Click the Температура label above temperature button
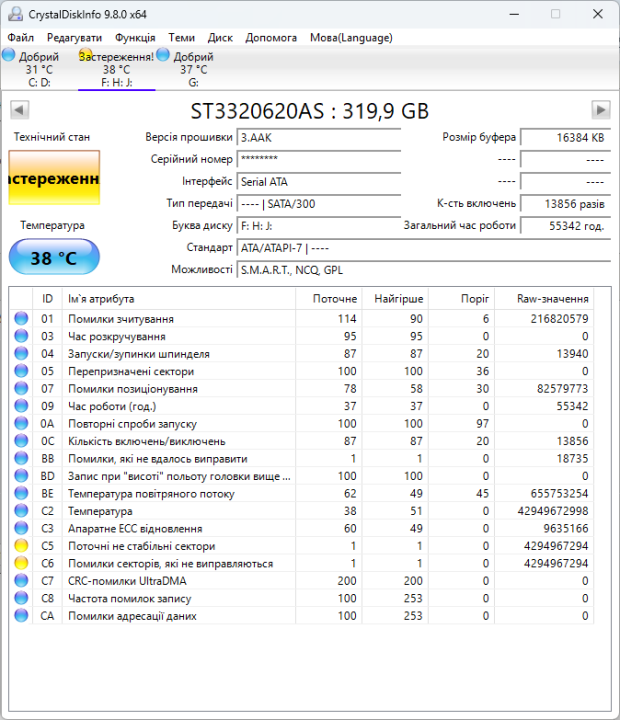620x720 pixels. tap(52, 225)
